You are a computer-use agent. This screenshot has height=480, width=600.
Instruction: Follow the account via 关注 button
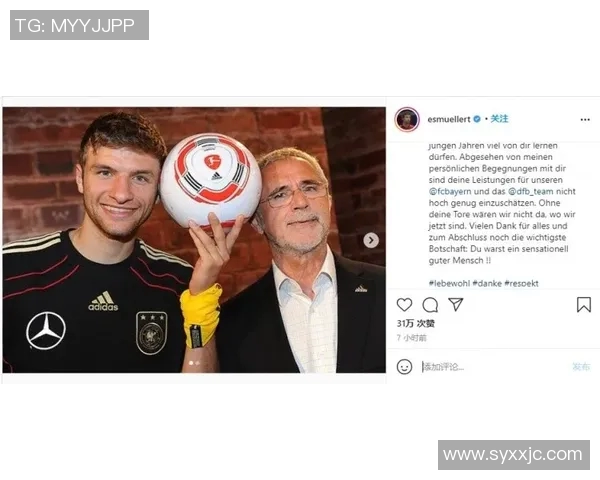(499, 119)
